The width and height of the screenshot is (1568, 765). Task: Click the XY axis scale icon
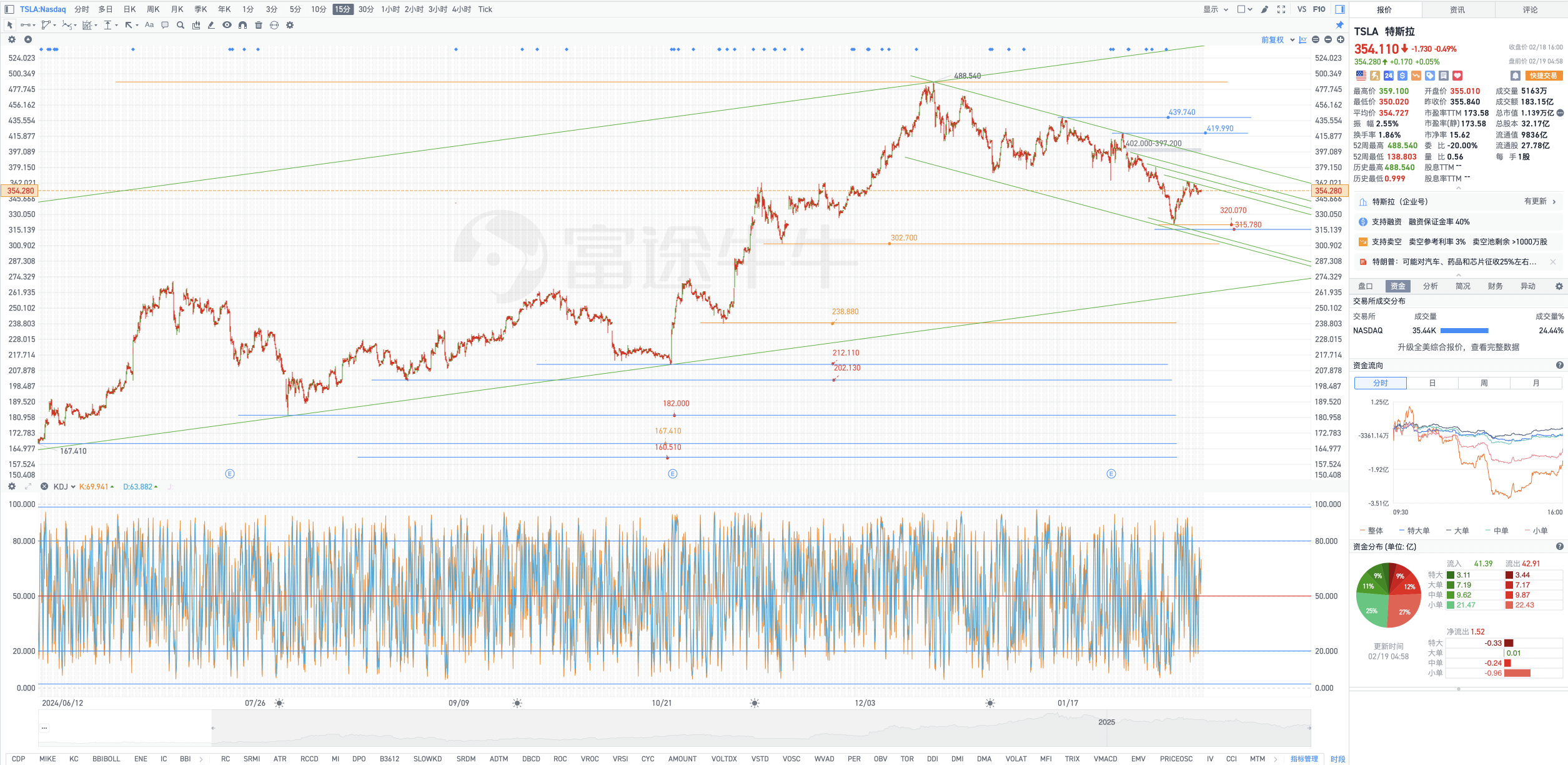[1303, 39]
